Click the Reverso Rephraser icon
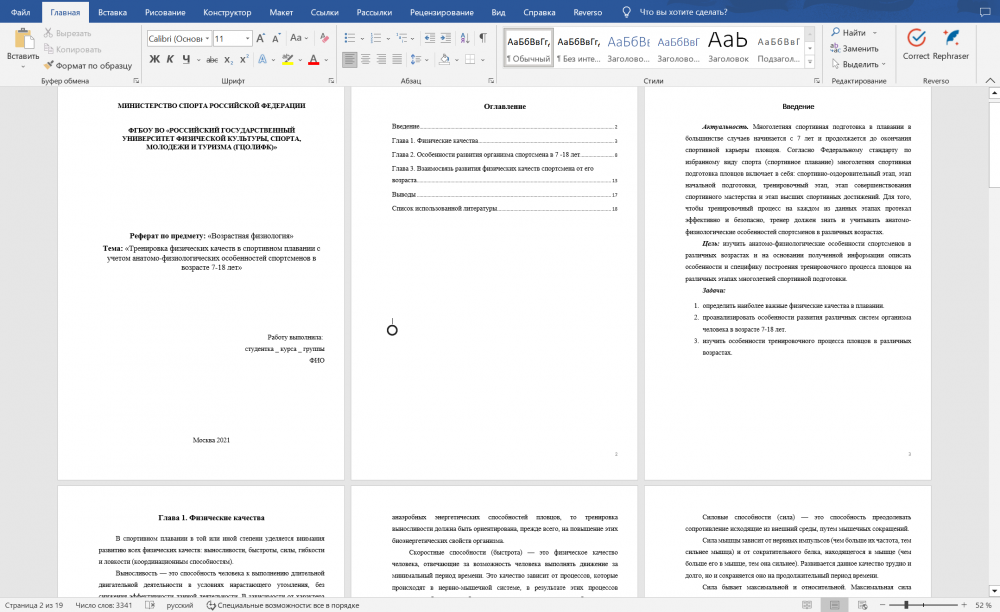 951,38
